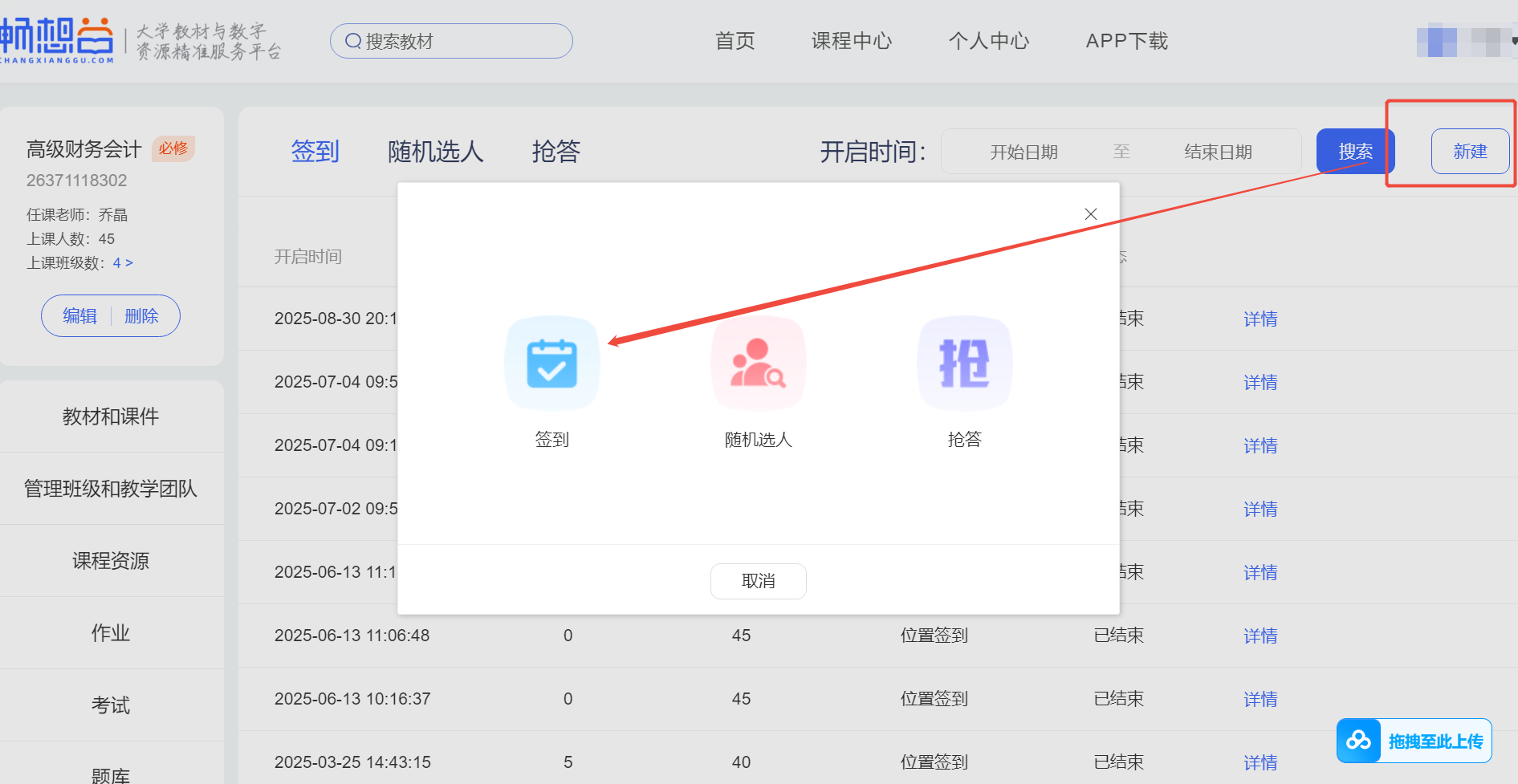
Task: Click the blue 搜索 search button
Action: coord(1355,152)
